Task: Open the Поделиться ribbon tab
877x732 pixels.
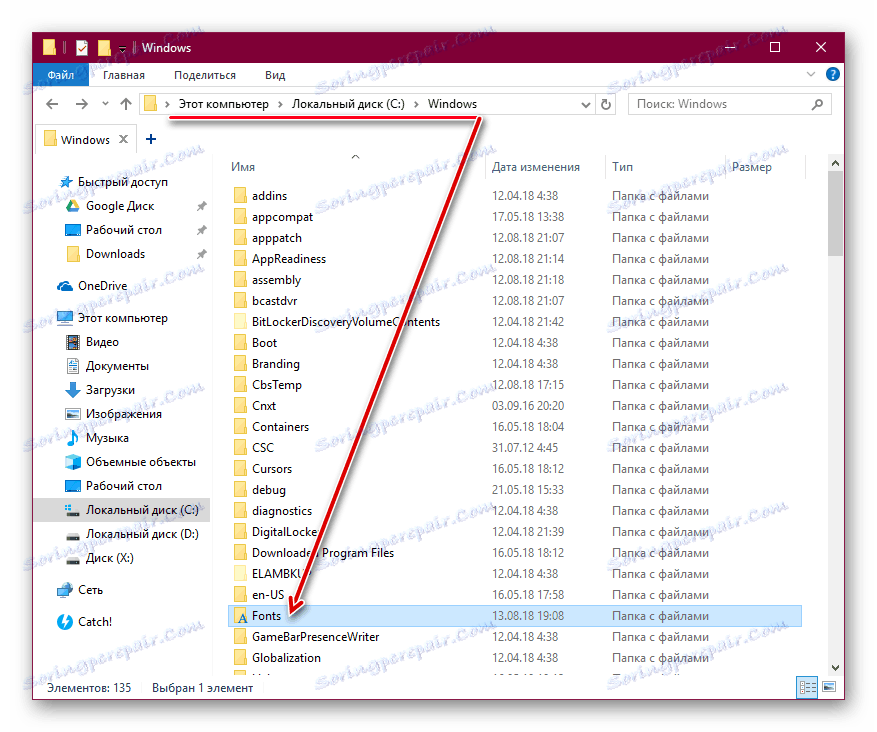Action: pos(205,75)
